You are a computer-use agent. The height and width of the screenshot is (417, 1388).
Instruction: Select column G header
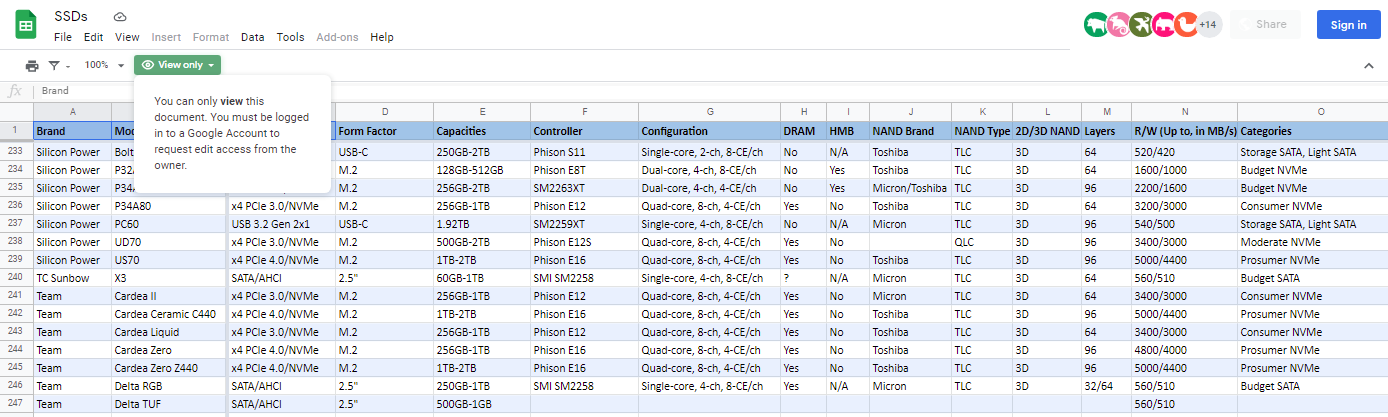tap(709, 111)
